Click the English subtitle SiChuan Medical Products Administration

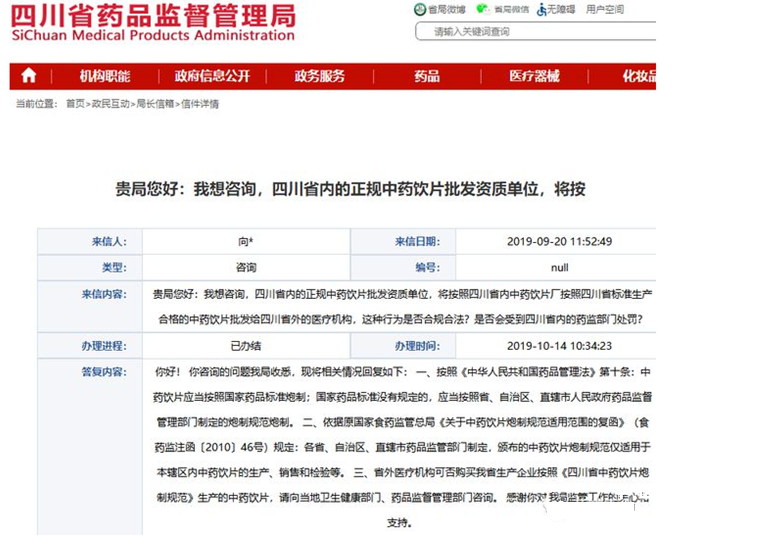tap(153, 35)
